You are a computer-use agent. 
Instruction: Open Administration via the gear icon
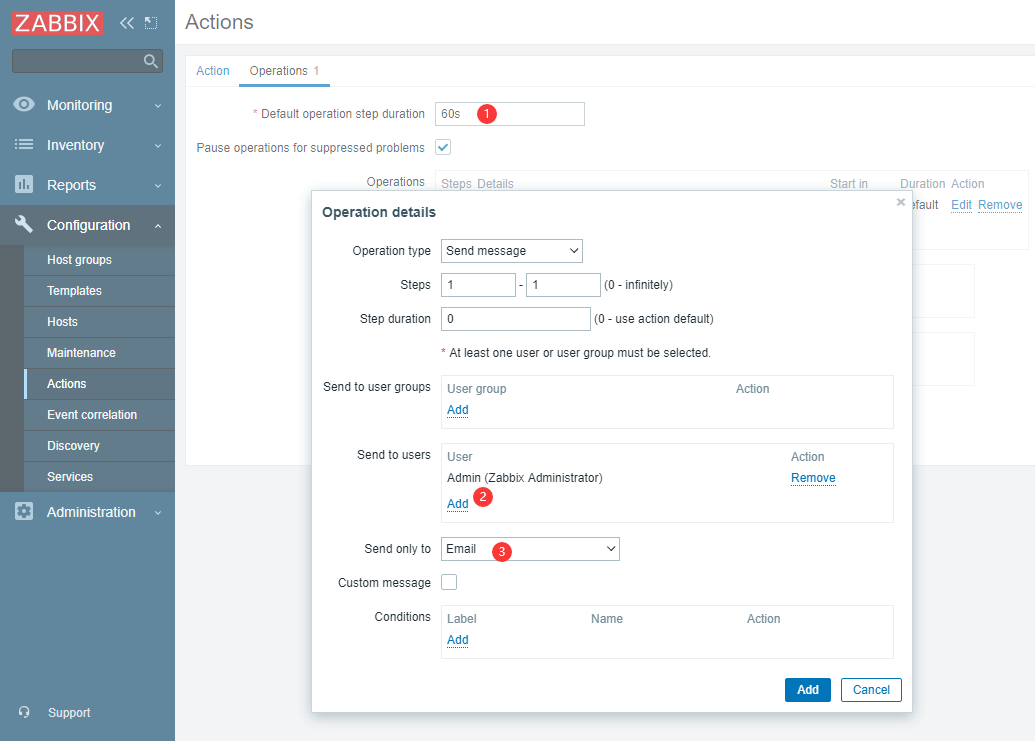pos(24,512)
